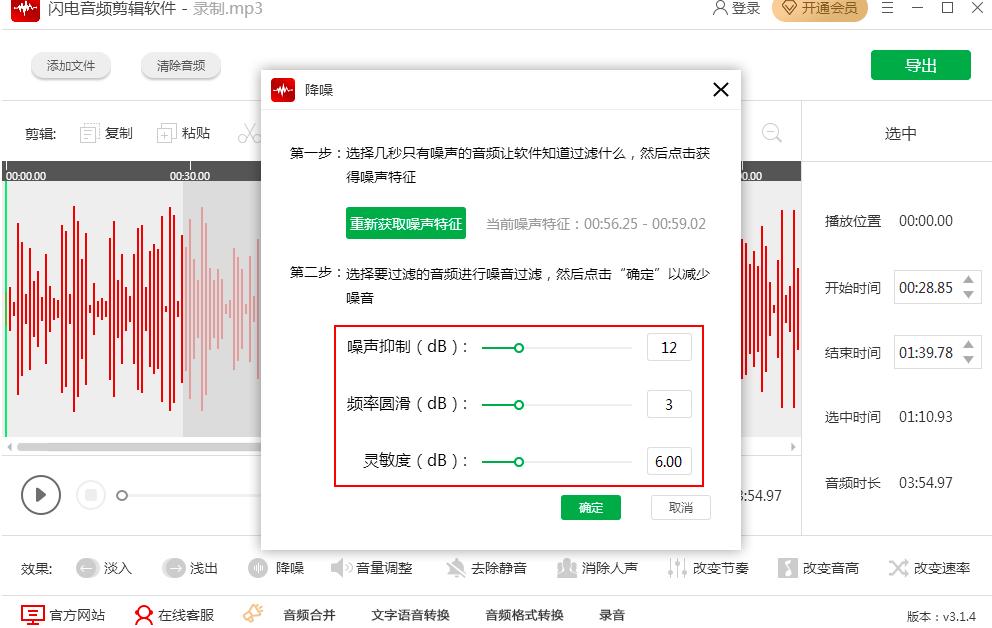The image size is (992, 628).
Task: Open 在线客服 online customer service
Action: point(174,615)
